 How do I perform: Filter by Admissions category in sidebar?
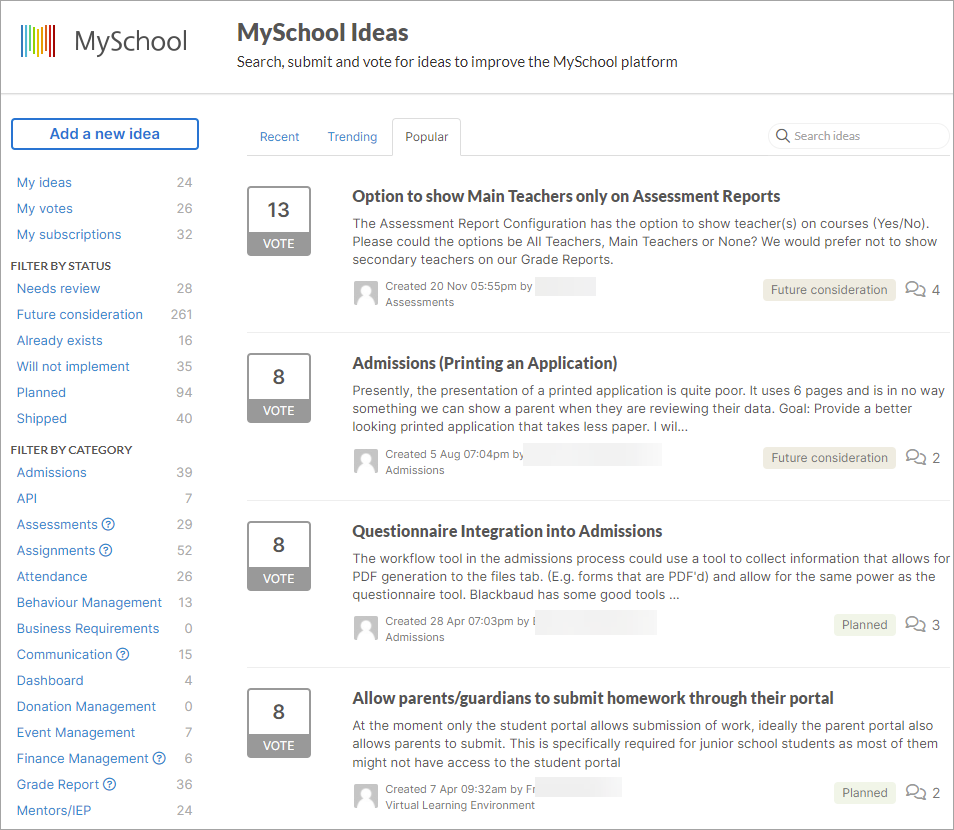52,473
